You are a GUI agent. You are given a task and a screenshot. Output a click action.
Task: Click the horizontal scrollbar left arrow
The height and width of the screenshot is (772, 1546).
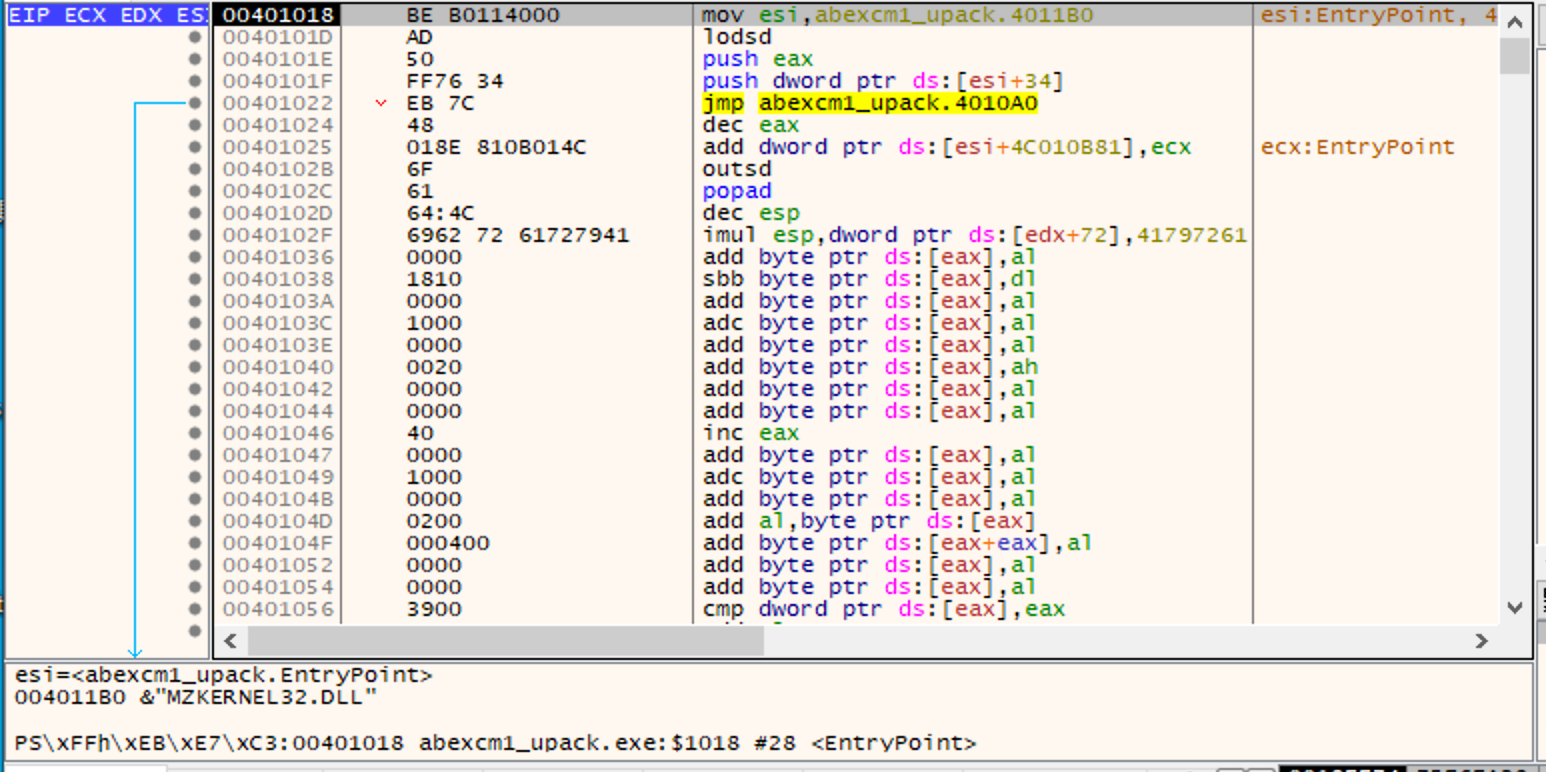(231, 640)
